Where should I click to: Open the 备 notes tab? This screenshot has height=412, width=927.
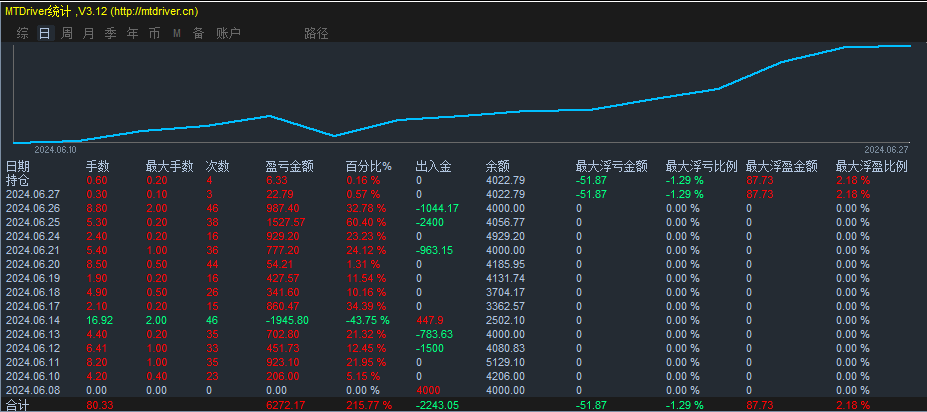[199, 34]
